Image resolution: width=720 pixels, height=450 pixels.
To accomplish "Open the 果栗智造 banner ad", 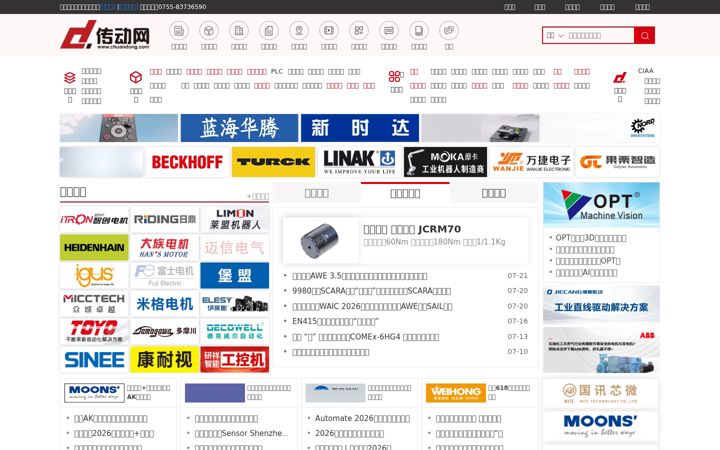I will point(618,162).
